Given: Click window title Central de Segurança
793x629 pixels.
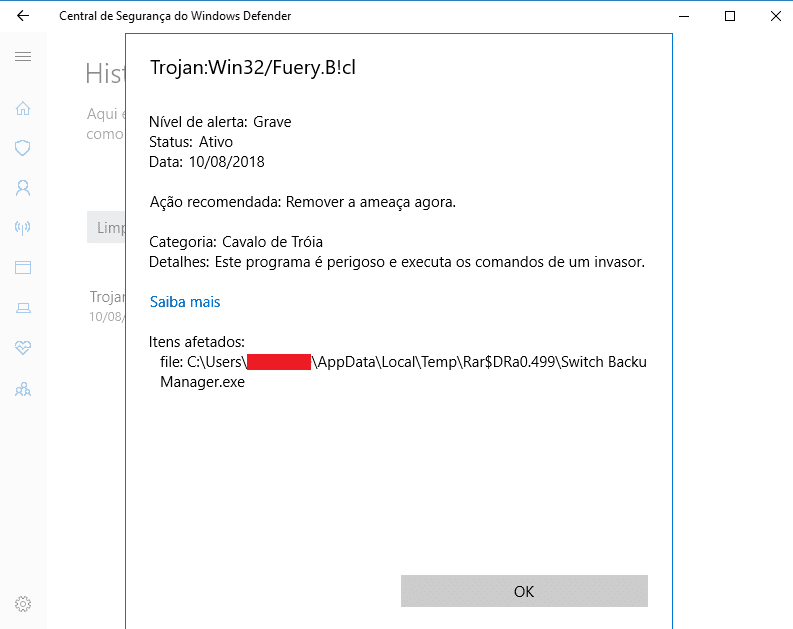Looking at the screenshot, I should (175, 16).
